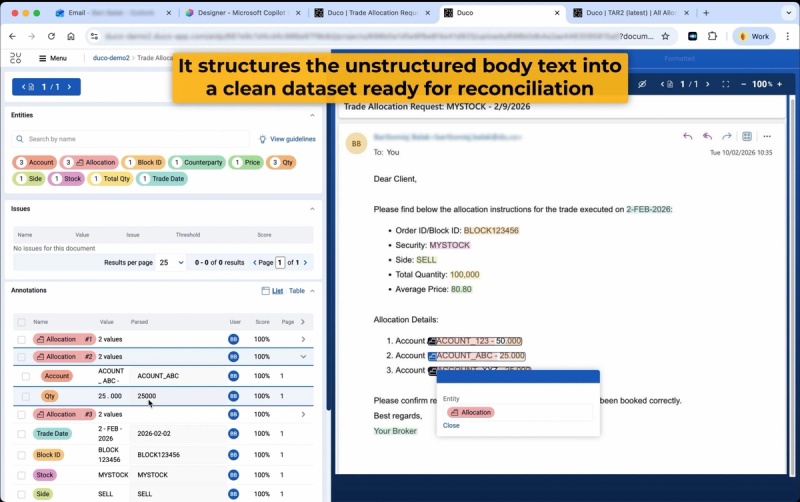Collapse the Allocation #2 row chevron

(x=303, y=357)
